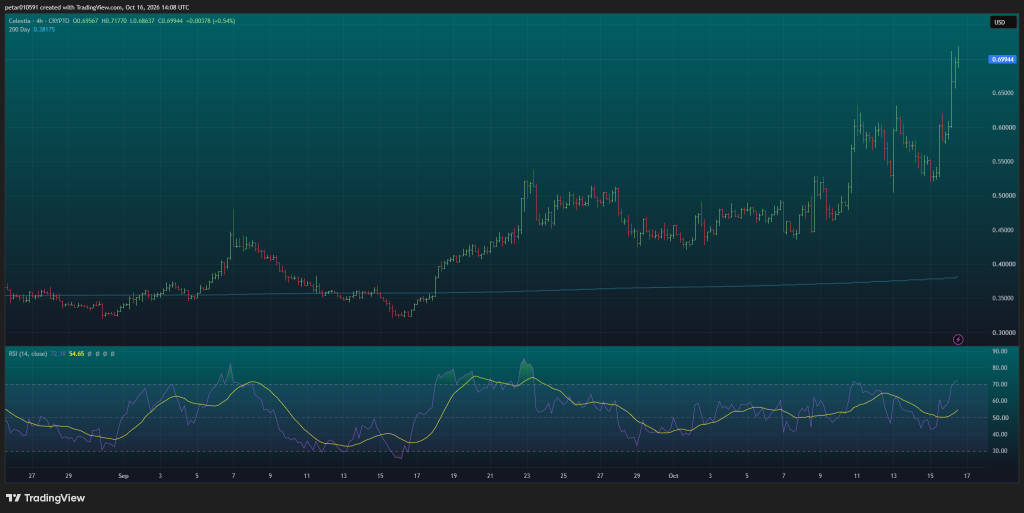Click the Celestia symbol name in legend

pyautogui.click(x=20, y=21)
